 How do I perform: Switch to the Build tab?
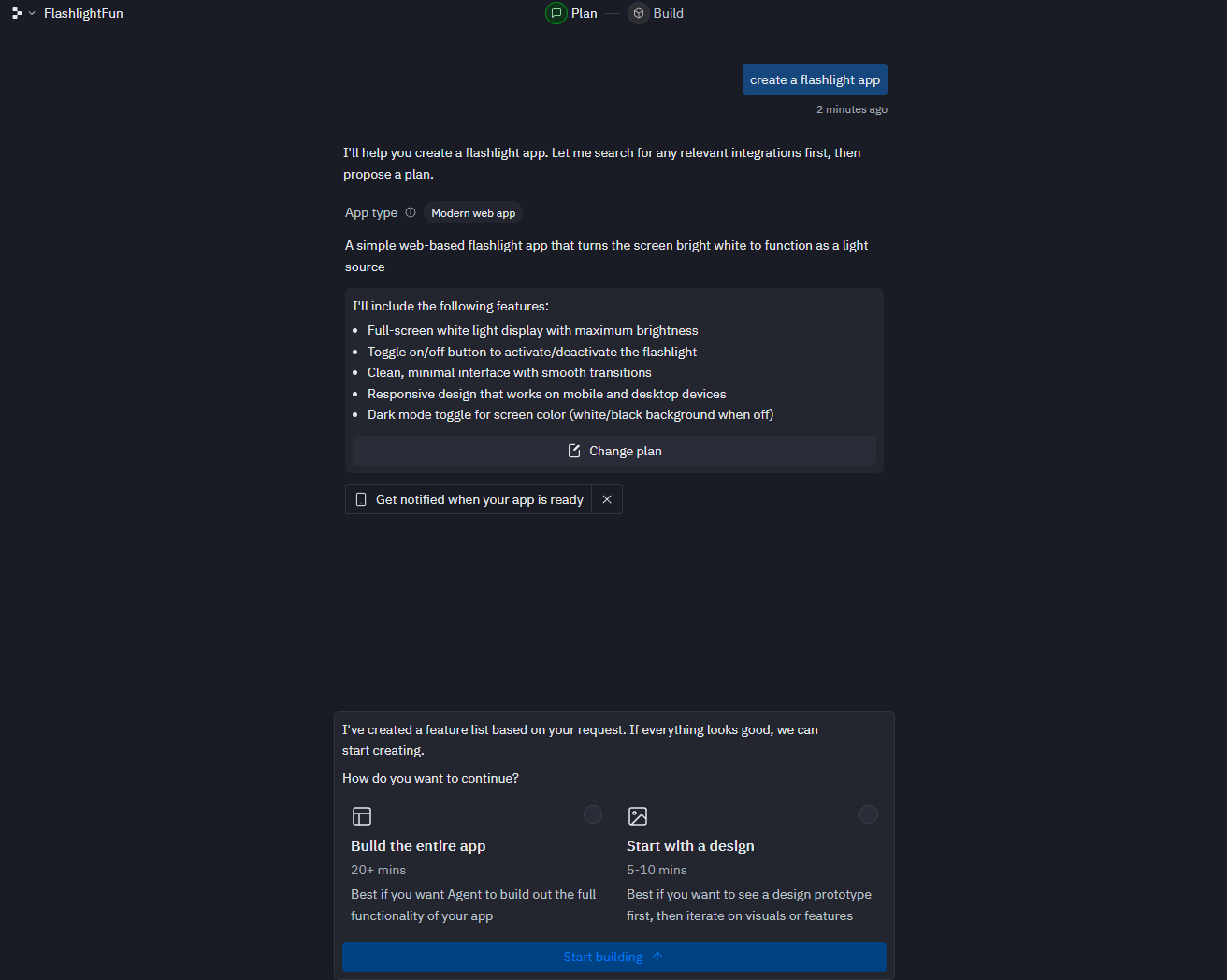click(x=669, y=13)
